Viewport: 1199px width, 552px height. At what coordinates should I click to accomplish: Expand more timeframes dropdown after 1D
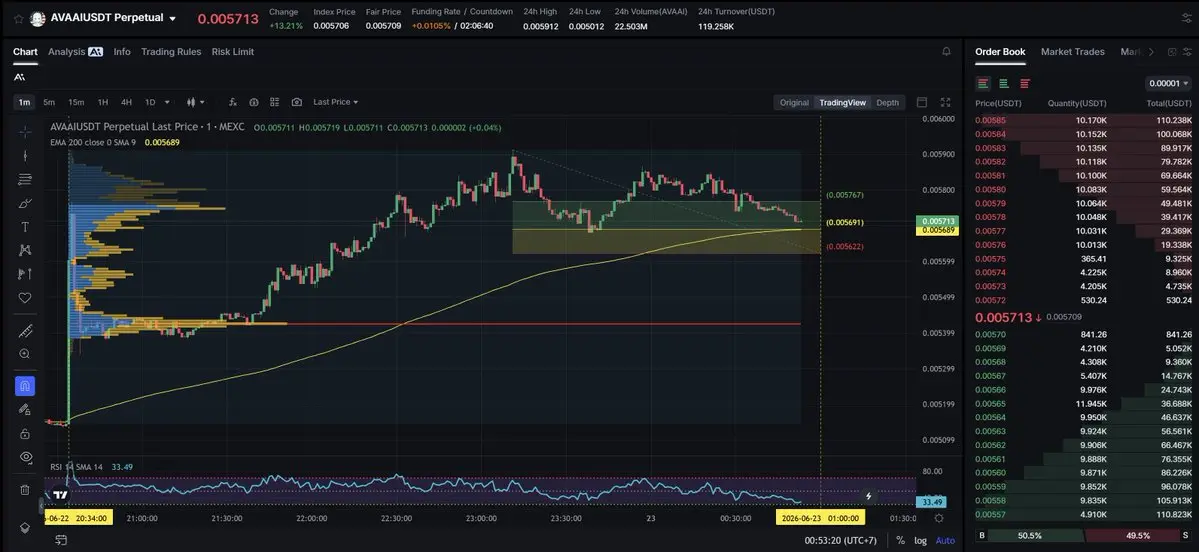(167, 102)
